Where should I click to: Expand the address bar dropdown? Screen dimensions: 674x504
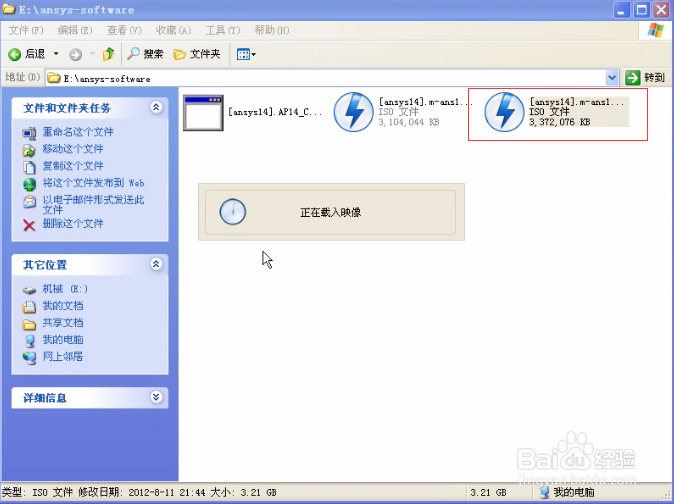pos(612,78)
